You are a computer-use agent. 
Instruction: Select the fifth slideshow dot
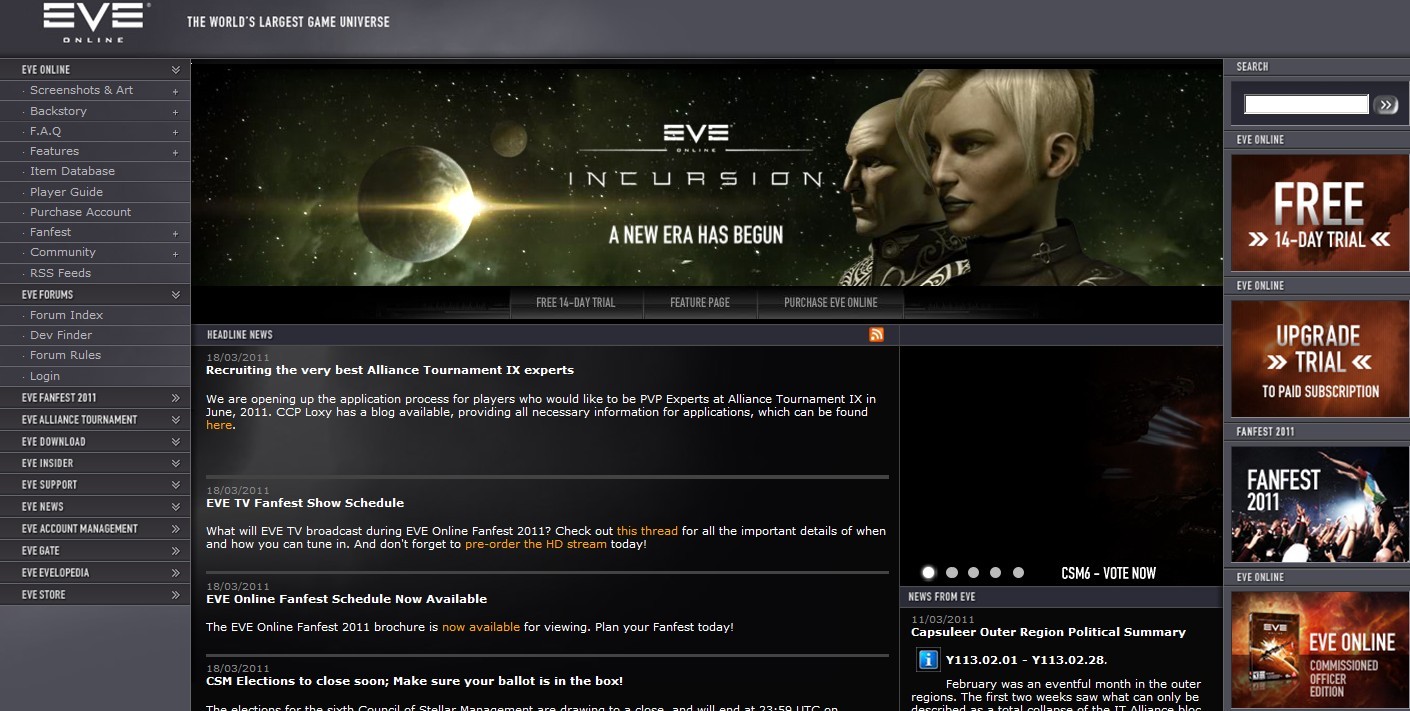point(1018,573)
